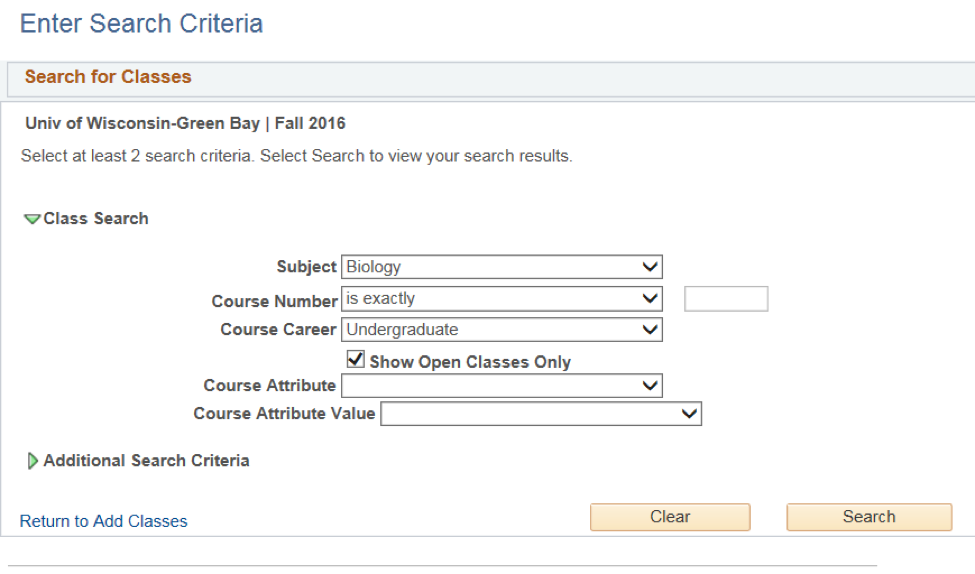Click the Course Number operator arrow icon
Viewport: 975px width, 574px height.
coord(650,299)
